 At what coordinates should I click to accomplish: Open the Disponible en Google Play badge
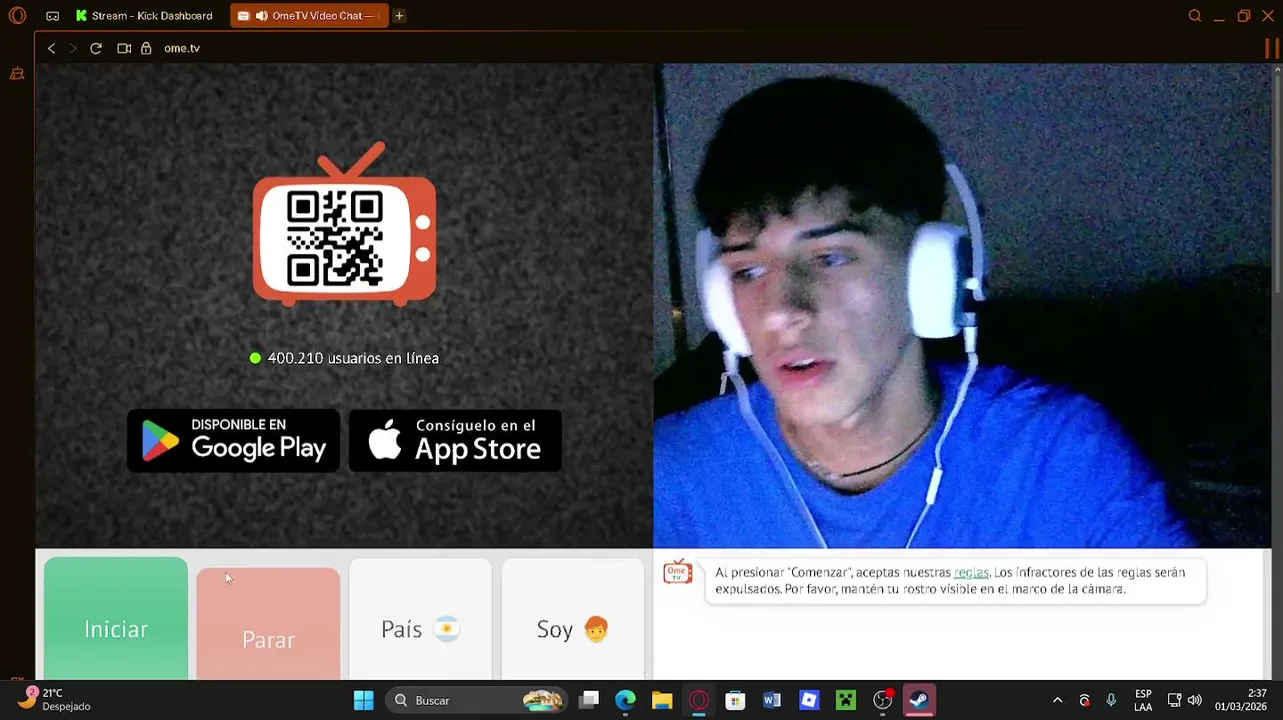tap(233, 440)
